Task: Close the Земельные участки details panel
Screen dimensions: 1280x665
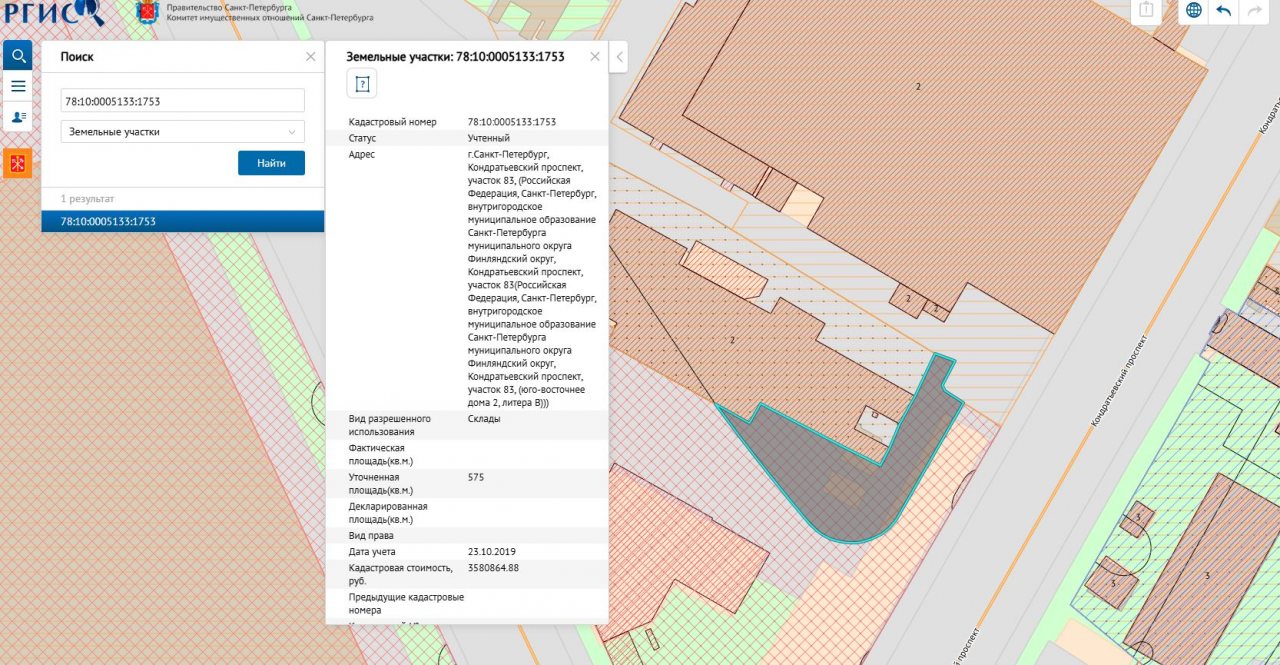Action: [x=595, y=57]
